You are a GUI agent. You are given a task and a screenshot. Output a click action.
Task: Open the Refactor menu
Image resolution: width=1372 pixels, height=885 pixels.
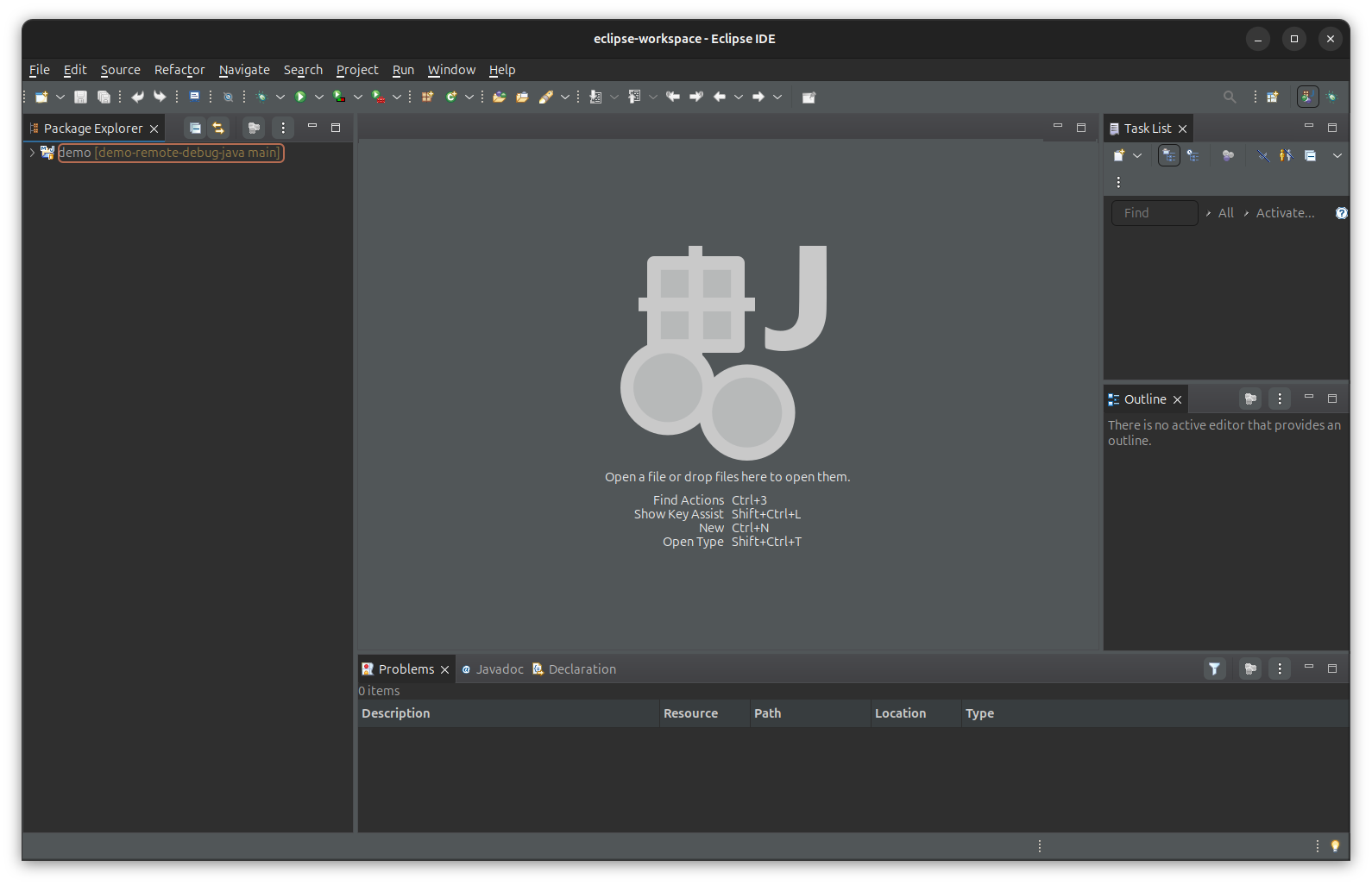click(x=179, y=70)
